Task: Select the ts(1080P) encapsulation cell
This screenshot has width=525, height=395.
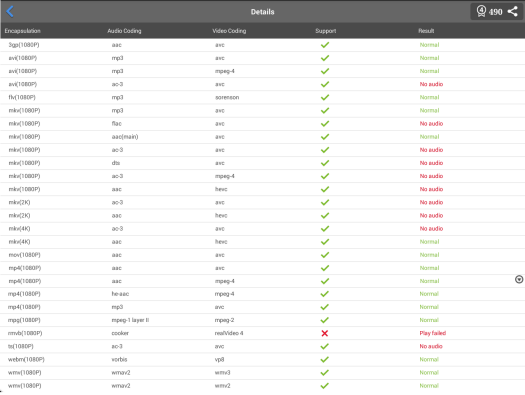Action: coord(21,346)
